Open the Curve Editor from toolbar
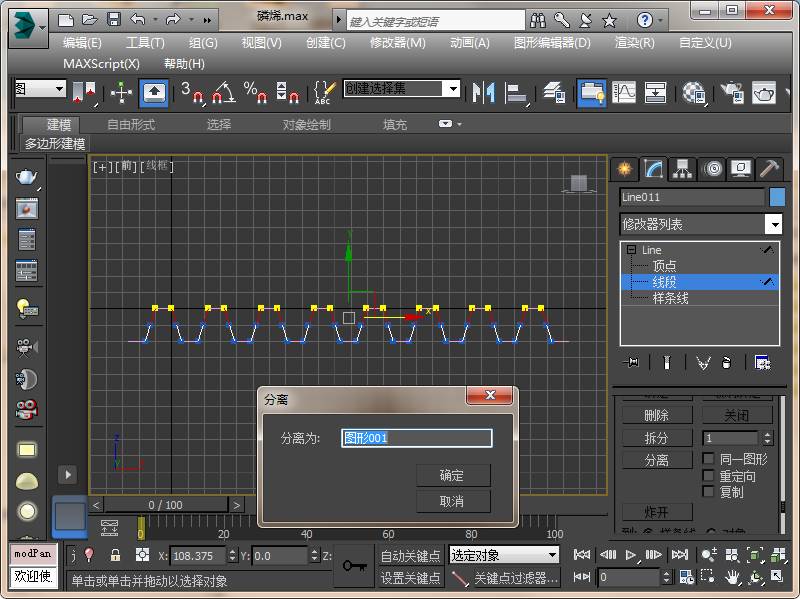 [x=624, y=93]
